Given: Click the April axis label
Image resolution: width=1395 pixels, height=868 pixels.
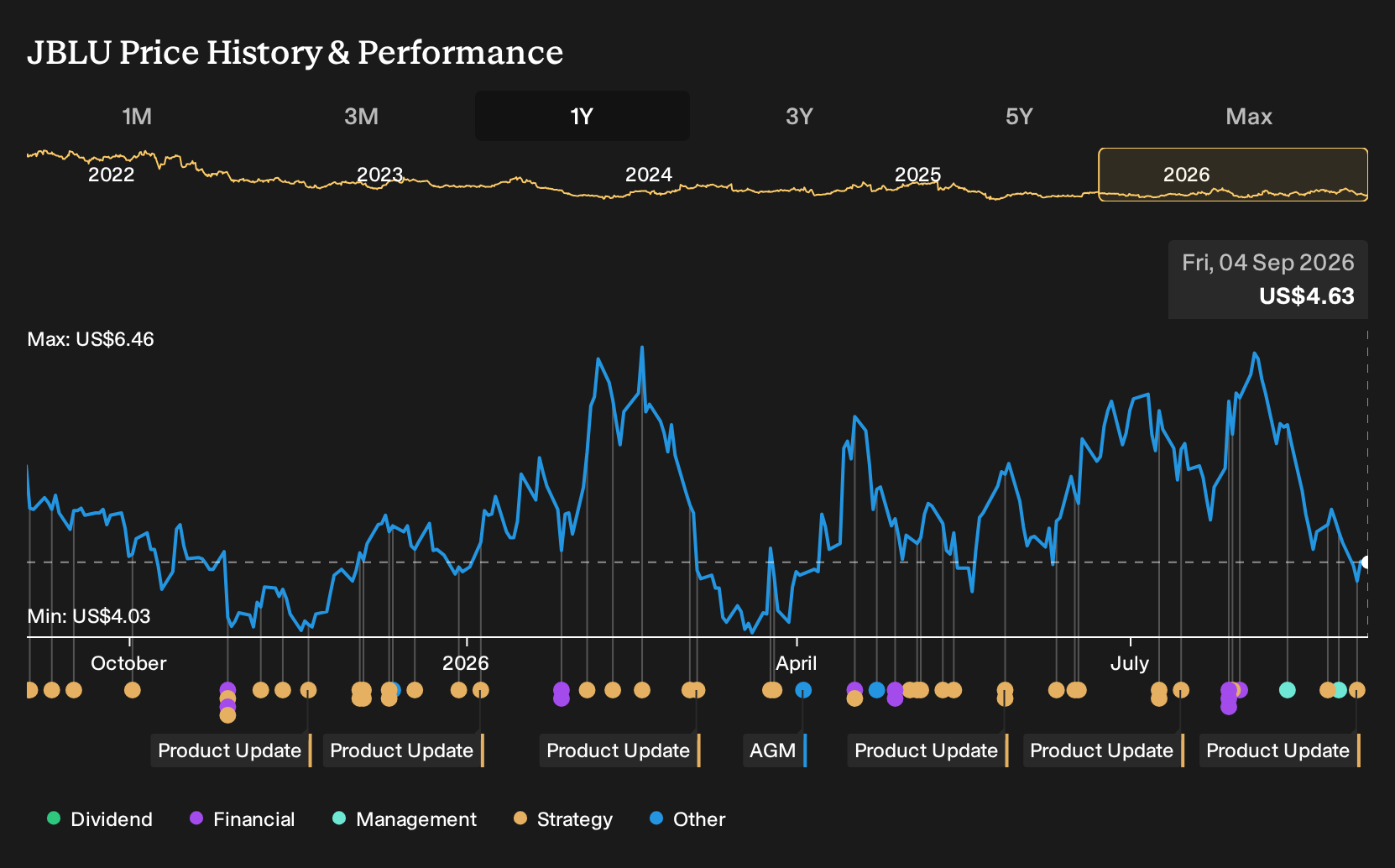Looking at the screenshot, I should tap(796, 663).
